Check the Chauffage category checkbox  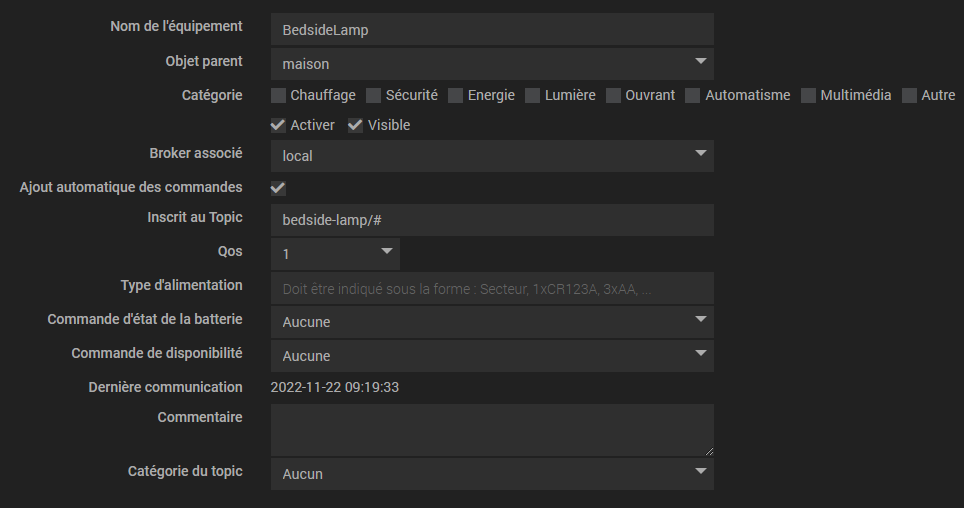pos(279,96)
